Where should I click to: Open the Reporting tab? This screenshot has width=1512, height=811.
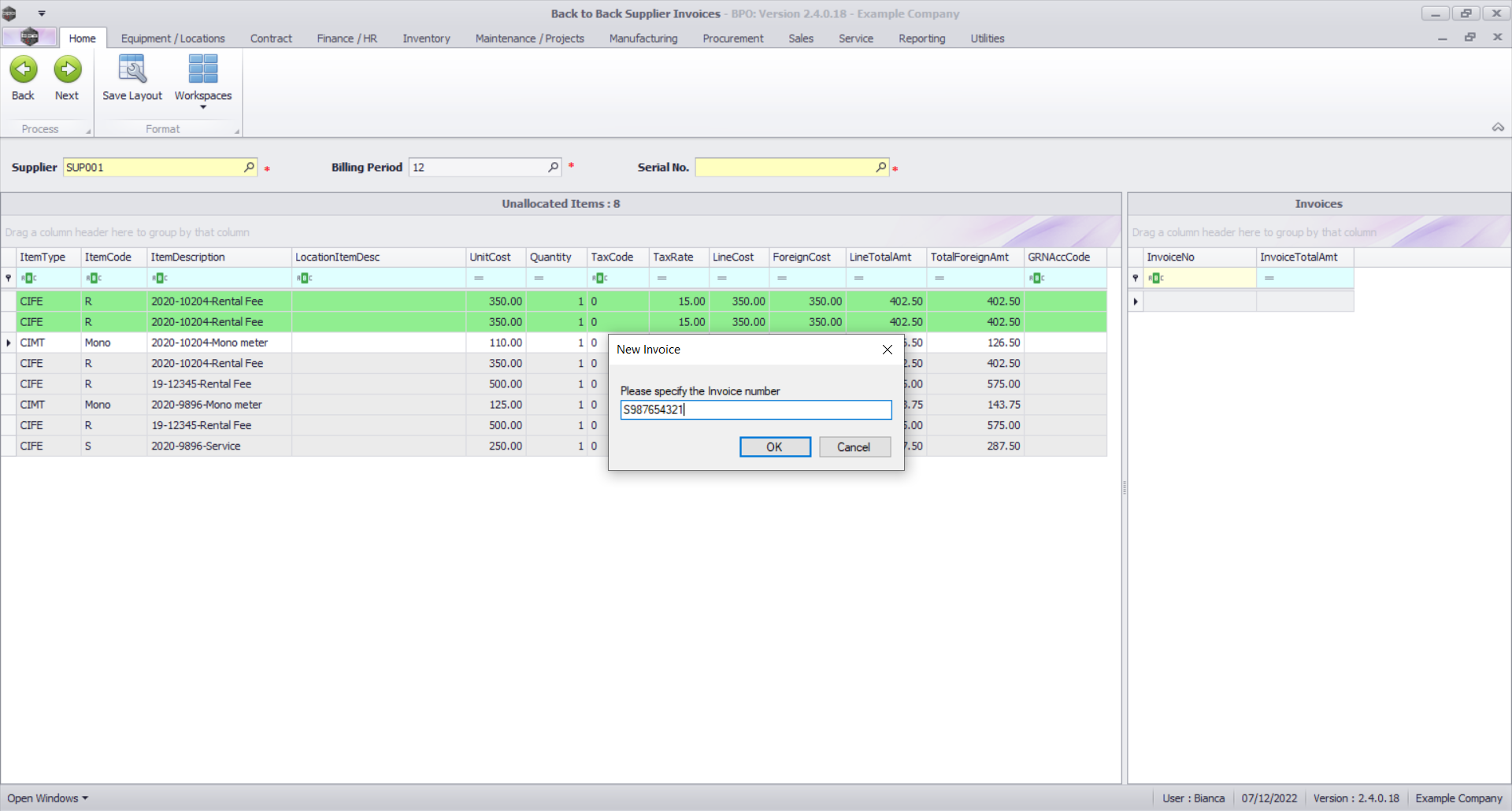tap(922, 39)
